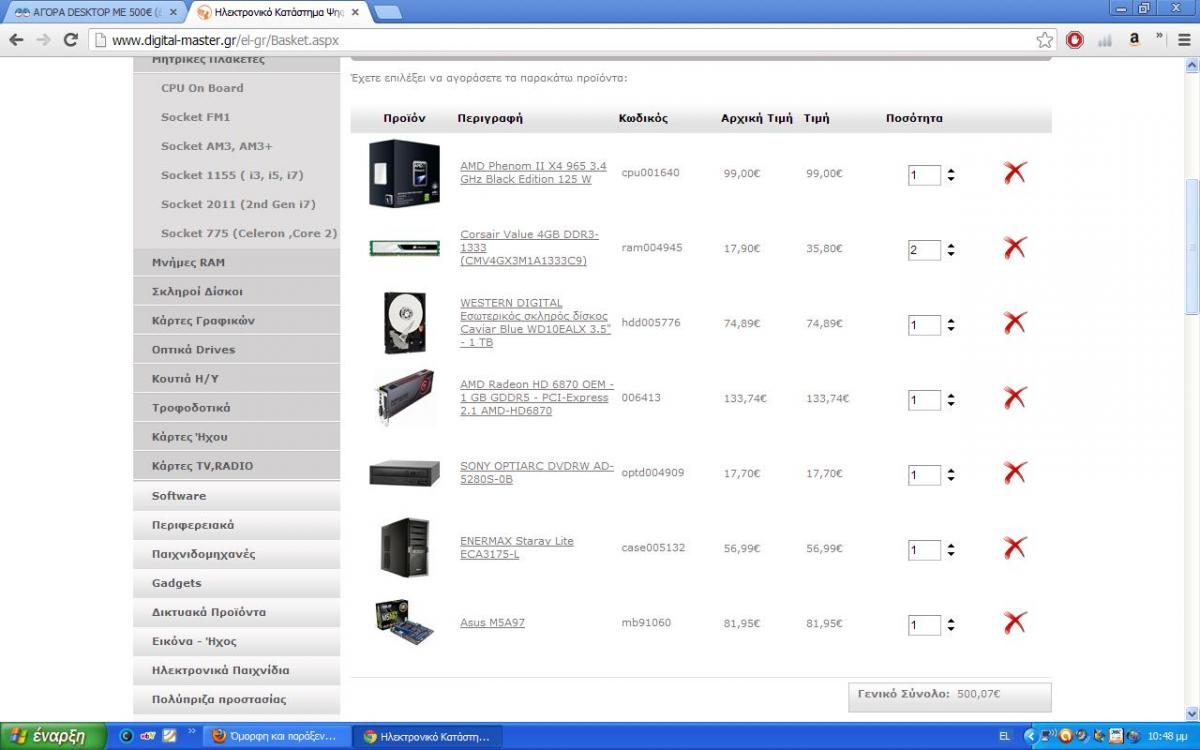Open ENERMAX Staray Lite ECA3175-L link
This screenshot has height=750, width=1200.
click(x=517, y=548)
